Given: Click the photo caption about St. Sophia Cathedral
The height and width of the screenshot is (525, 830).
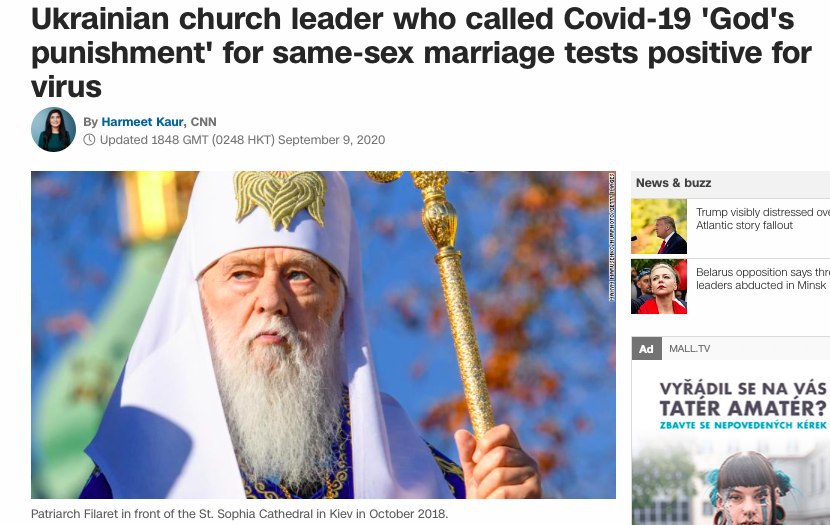Looking at the screenshot, I should 239,514.
